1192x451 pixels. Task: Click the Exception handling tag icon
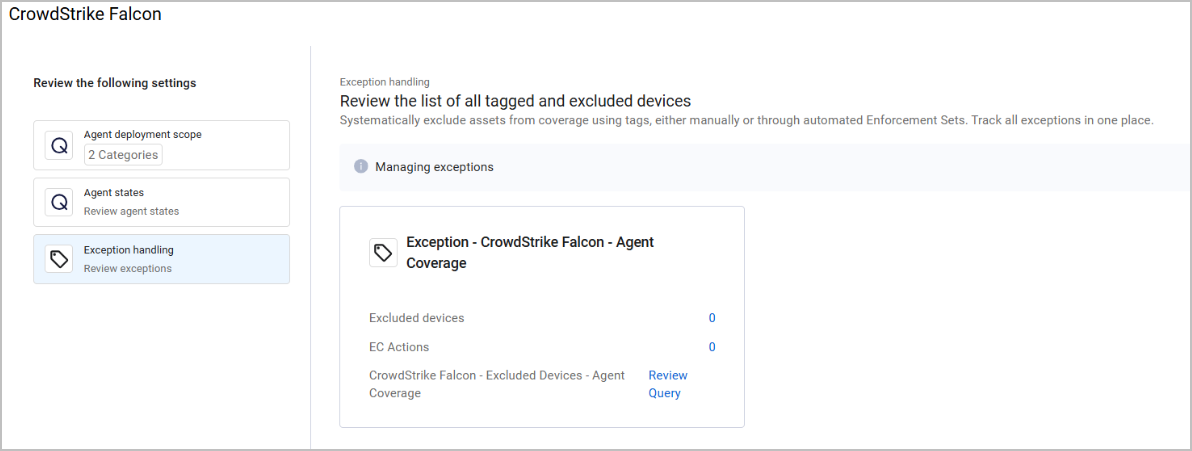(x=59, y=259)
